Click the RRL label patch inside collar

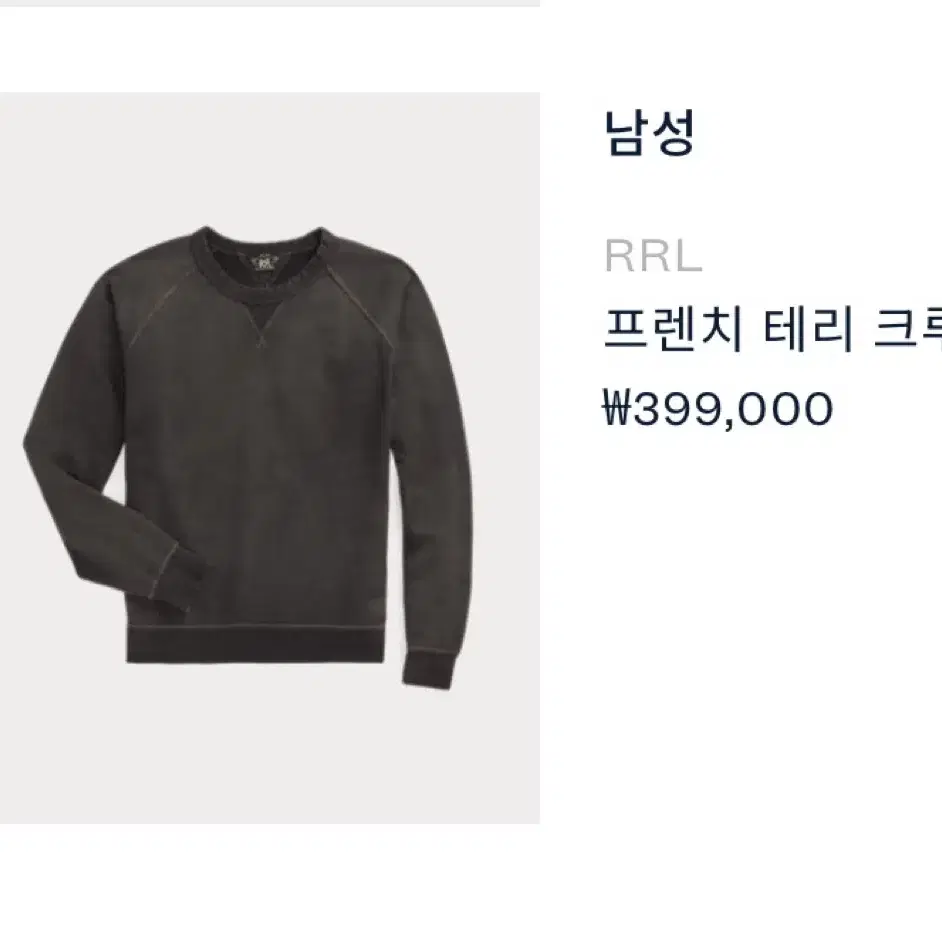click(263, 262)
